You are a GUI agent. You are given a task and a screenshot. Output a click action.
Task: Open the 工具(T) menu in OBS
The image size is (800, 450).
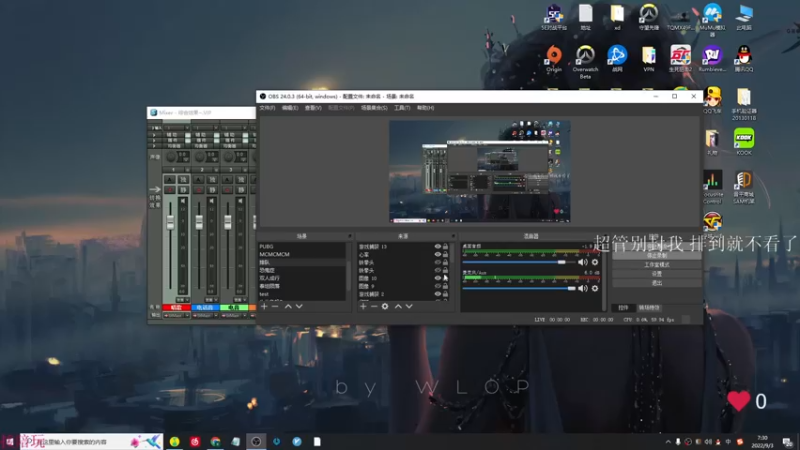(x=402, y=108)
